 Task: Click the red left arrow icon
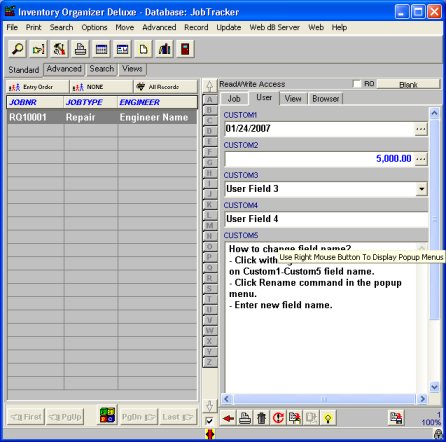pyautogui.click(x=228, y=418)
